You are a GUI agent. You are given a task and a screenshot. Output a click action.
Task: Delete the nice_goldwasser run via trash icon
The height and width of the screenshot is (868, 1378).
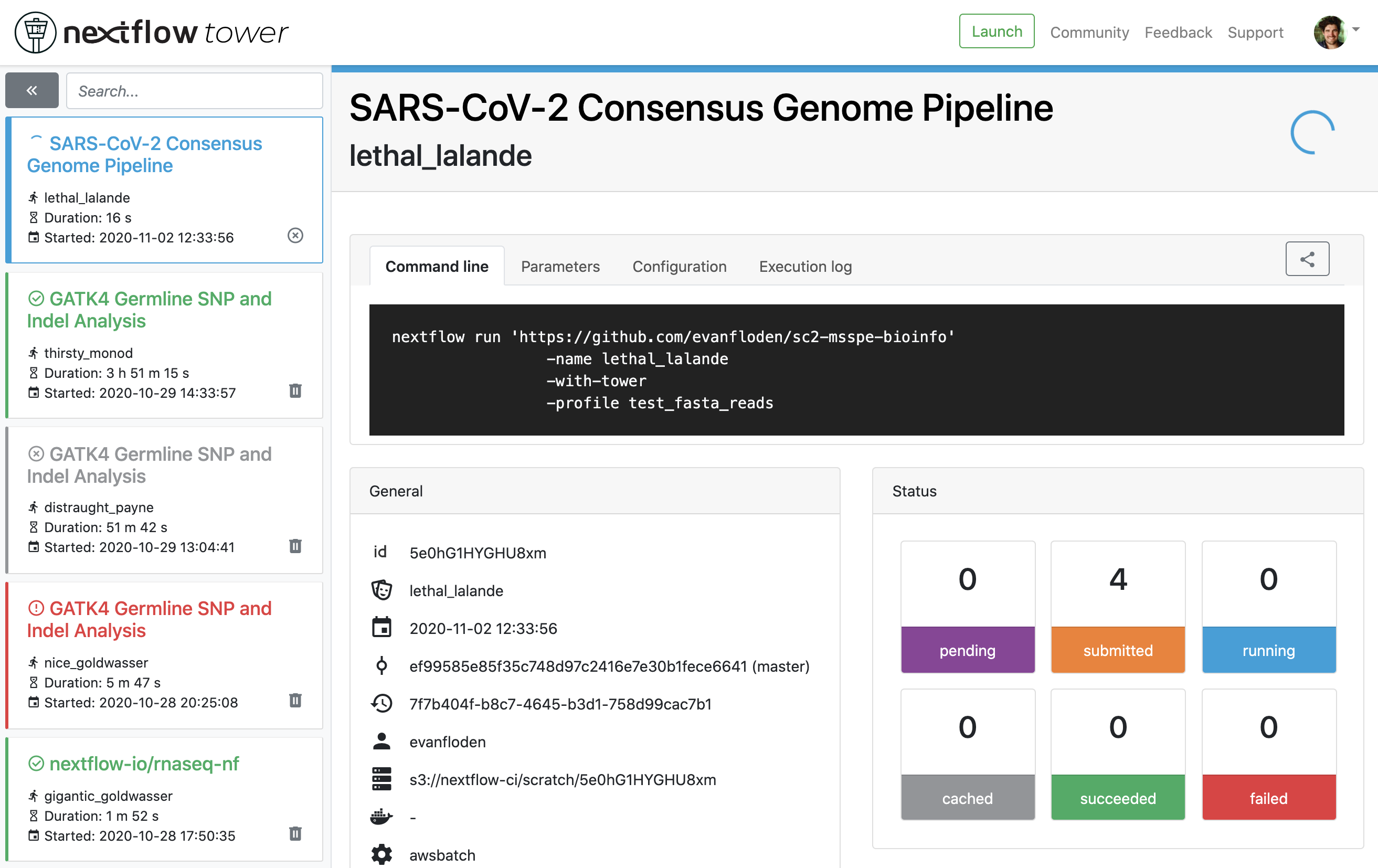(x=295, y=701)
